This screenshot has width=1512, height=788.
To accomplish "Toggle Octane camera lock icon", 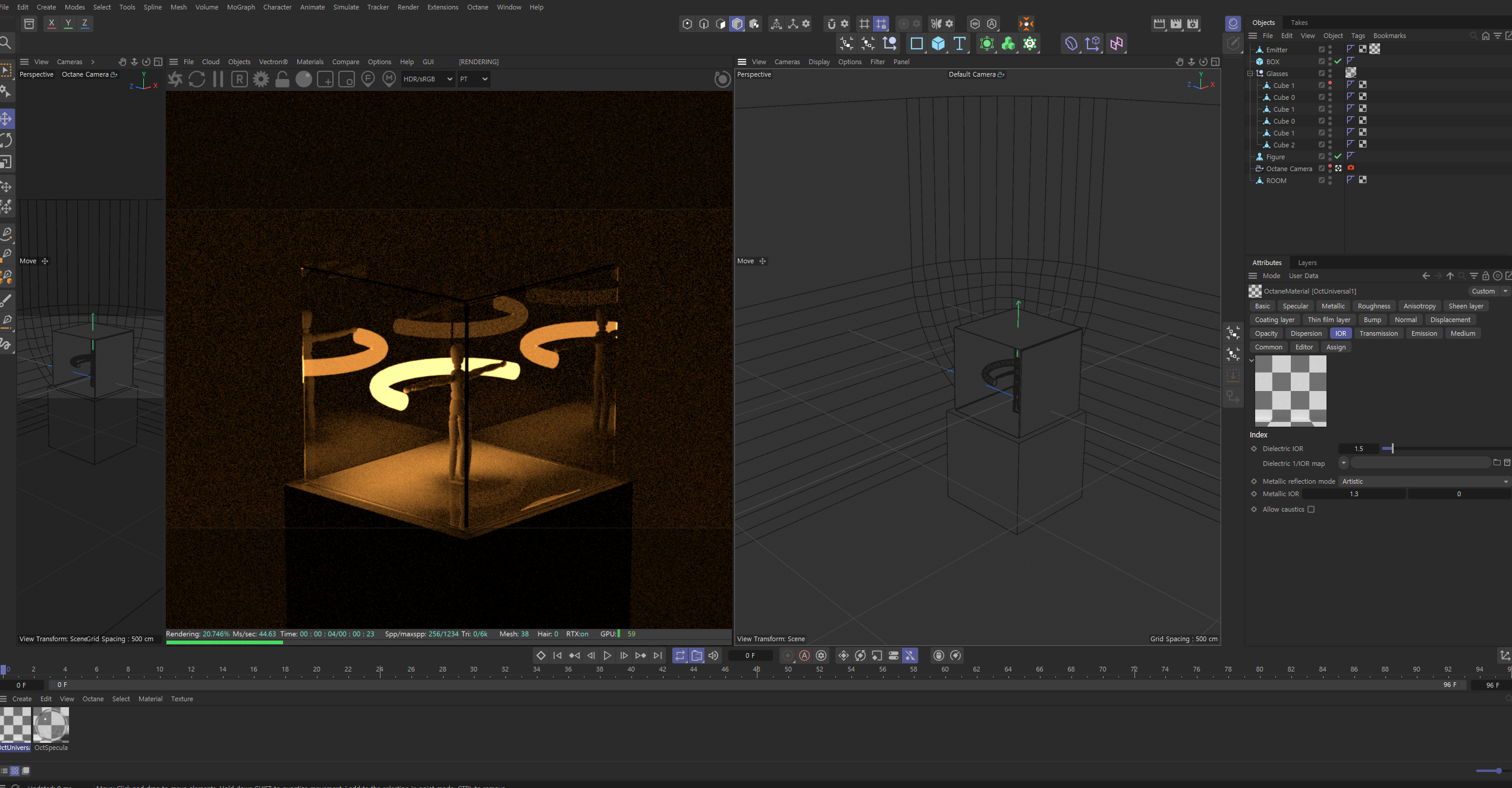I will (x=282, y=79).
